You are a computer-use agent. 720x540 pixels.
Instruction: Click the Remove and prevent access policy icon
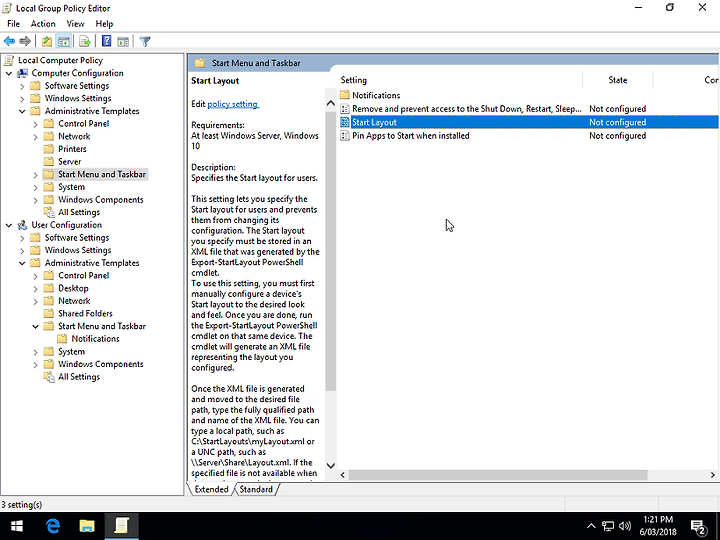pos(345,109)
